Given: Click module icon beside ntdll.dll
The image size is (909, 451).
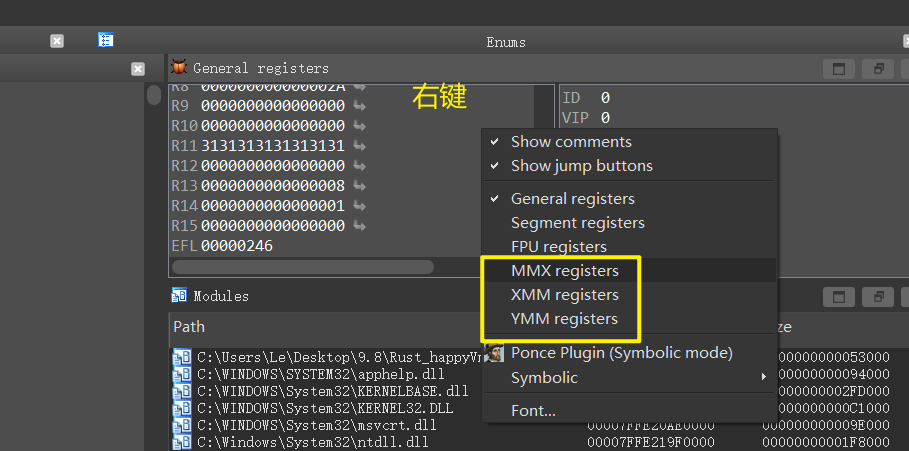Looking at the screenshot, I should [x=182, y=443].
